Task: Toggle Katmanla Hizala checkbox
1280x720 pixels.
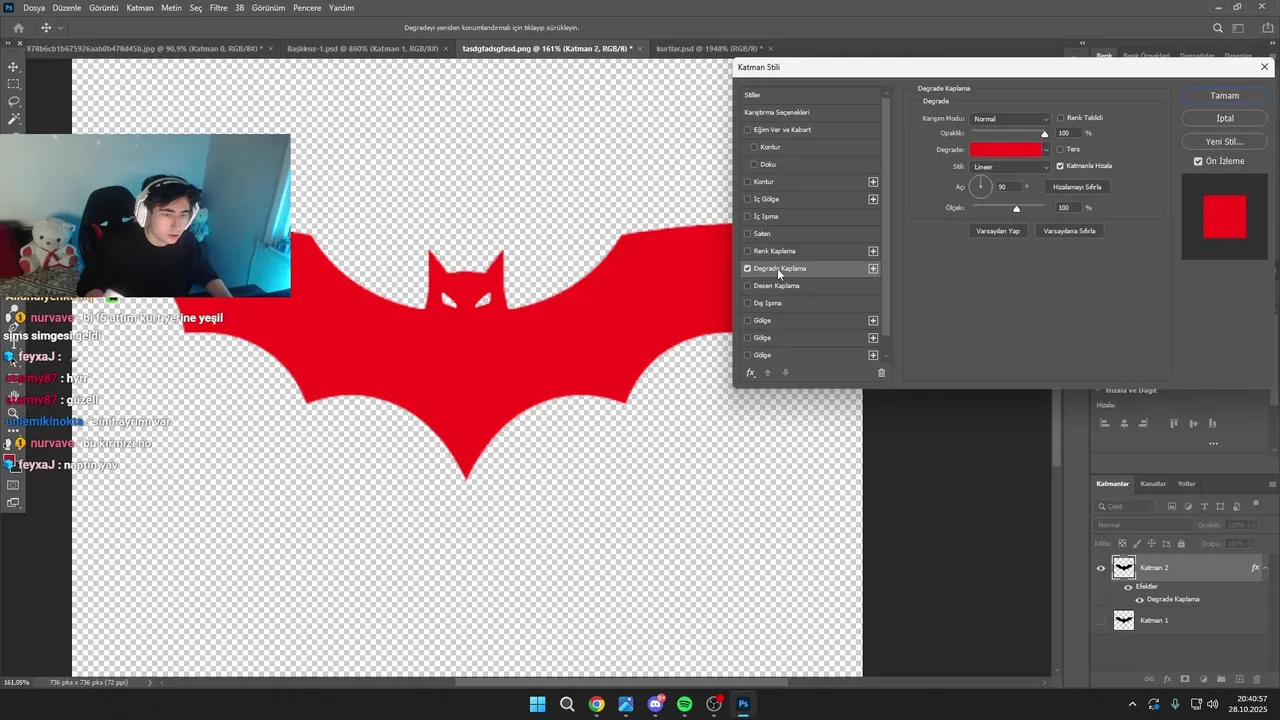Action: [1060, 166]
